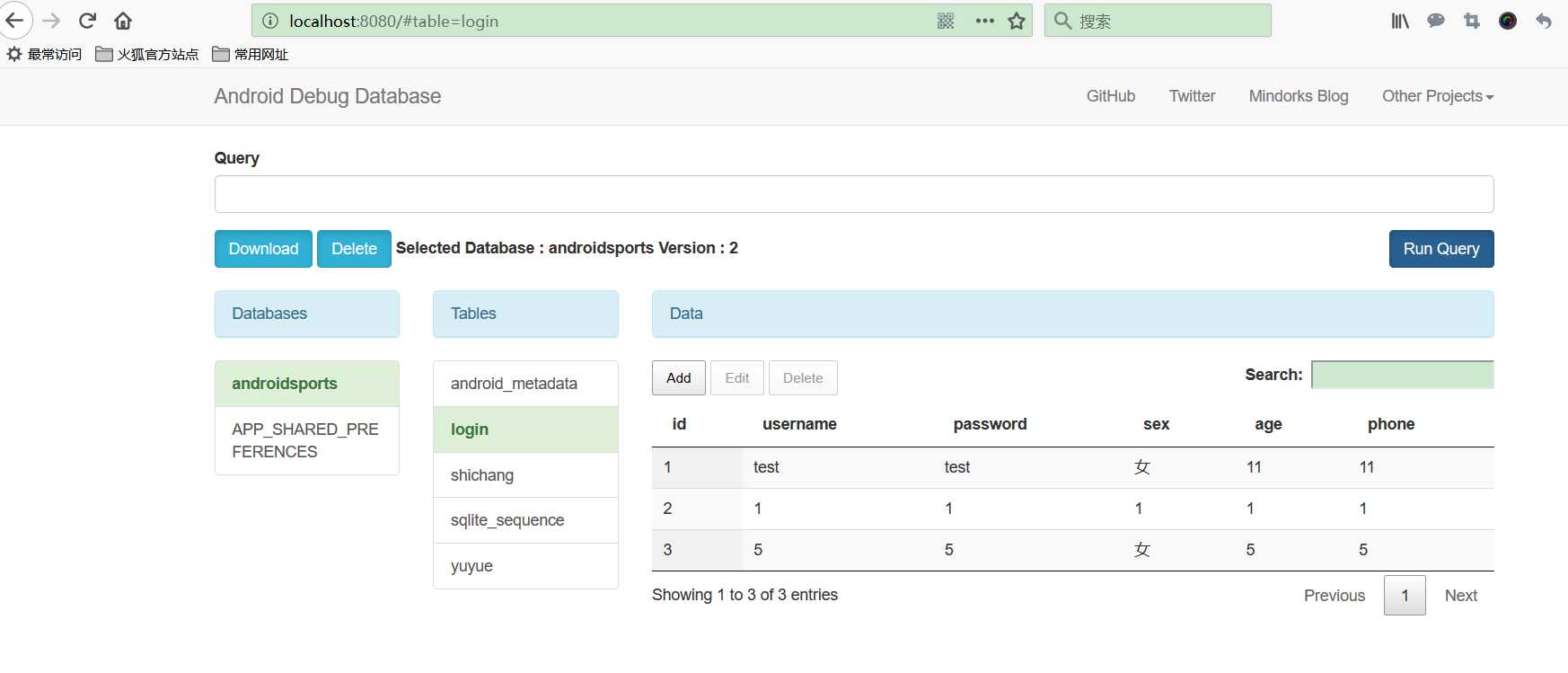This screenshot has height=673, width=1568.
Task: Click the search magnifier icon
Action: [1062, 21]
